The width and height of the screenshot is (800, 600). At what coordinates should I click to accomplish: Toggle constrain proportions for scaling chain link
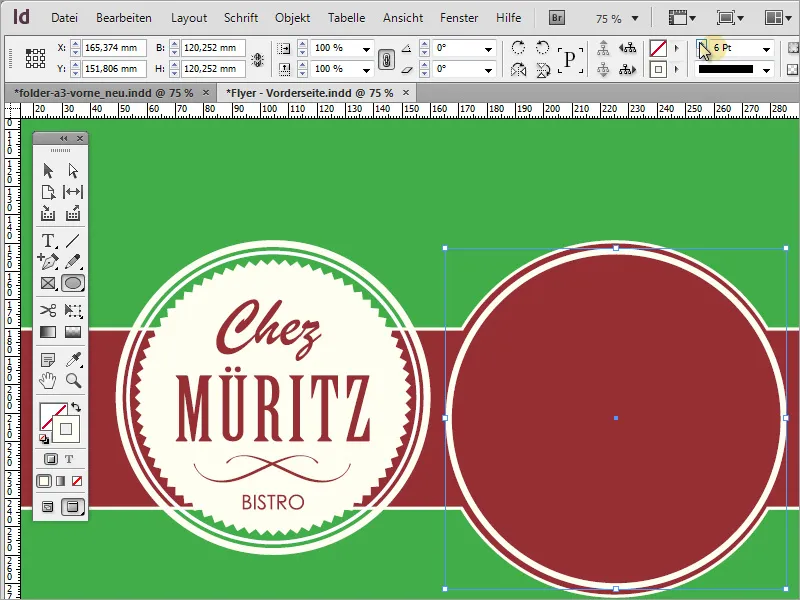(386, 59)
